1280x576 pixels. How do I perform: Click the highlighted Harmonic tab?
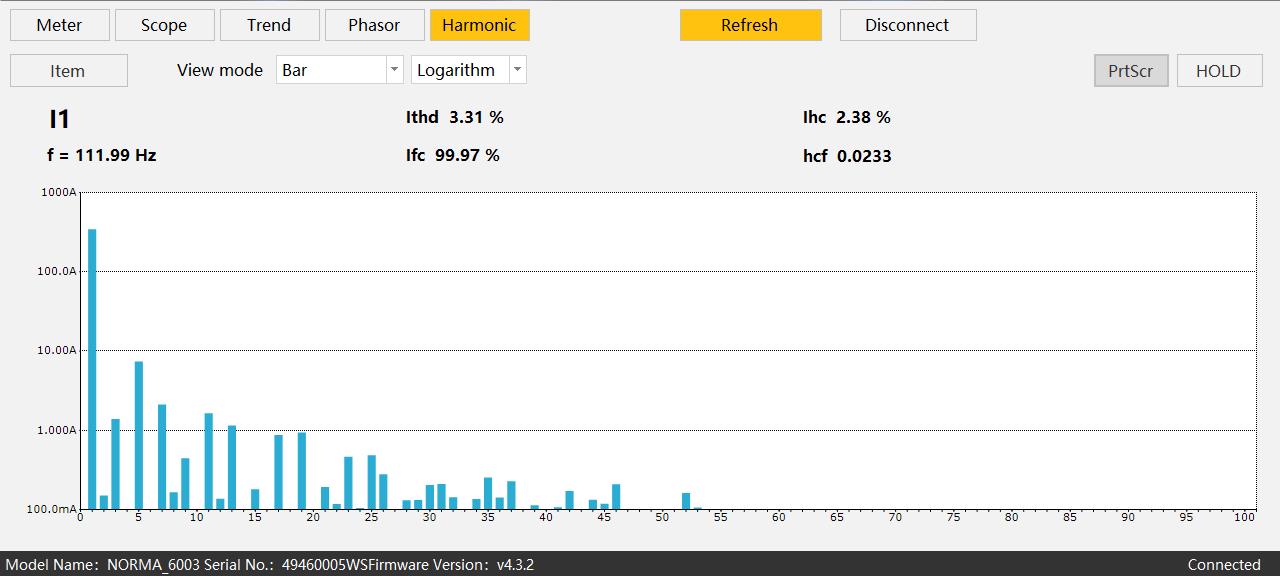tap(479, 25)
